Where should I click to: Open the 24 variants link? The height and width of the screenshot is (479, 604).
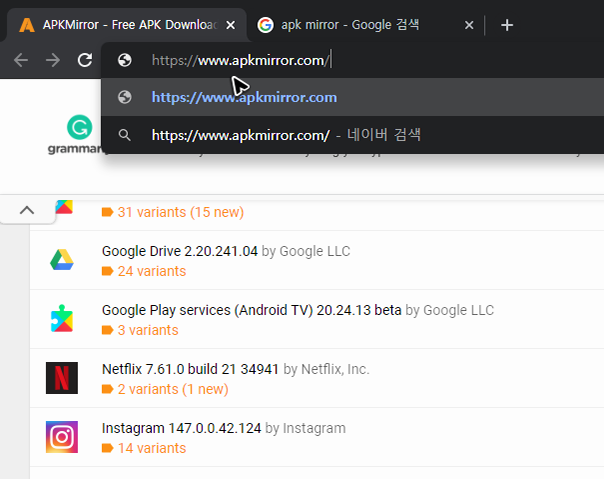(x=152, y=271)
